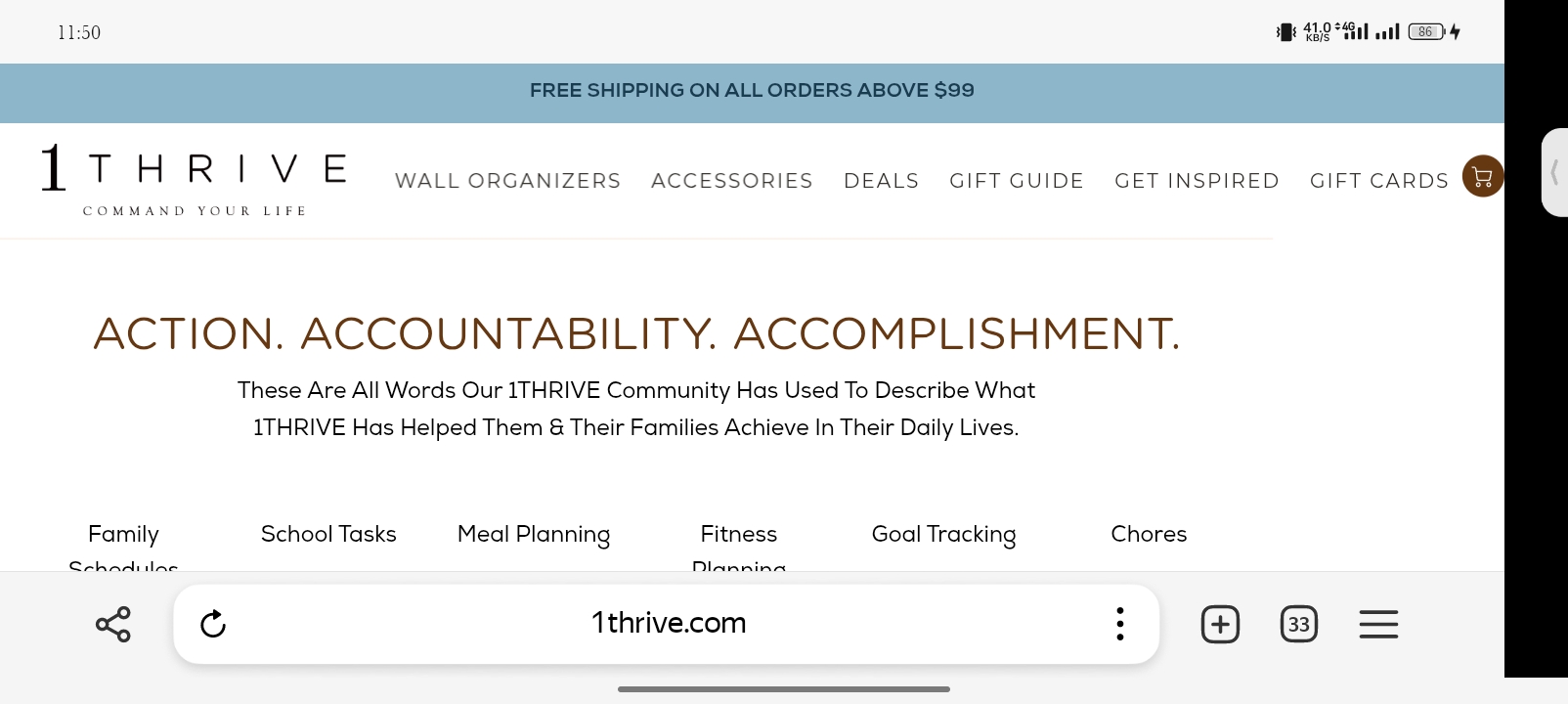This screenshot has width=1568, height=704.
Task: Tap the 1thrive.com address field
Action: (x=668, y=624)
